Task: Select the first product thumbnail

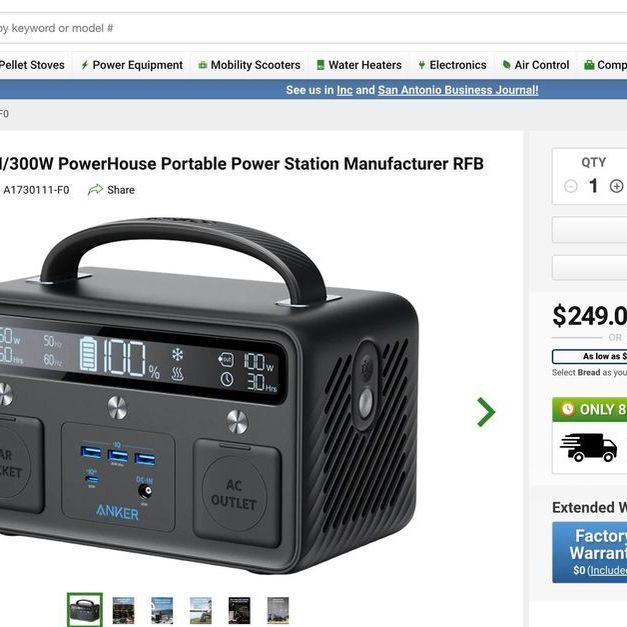Action: [x=85, y=610]
